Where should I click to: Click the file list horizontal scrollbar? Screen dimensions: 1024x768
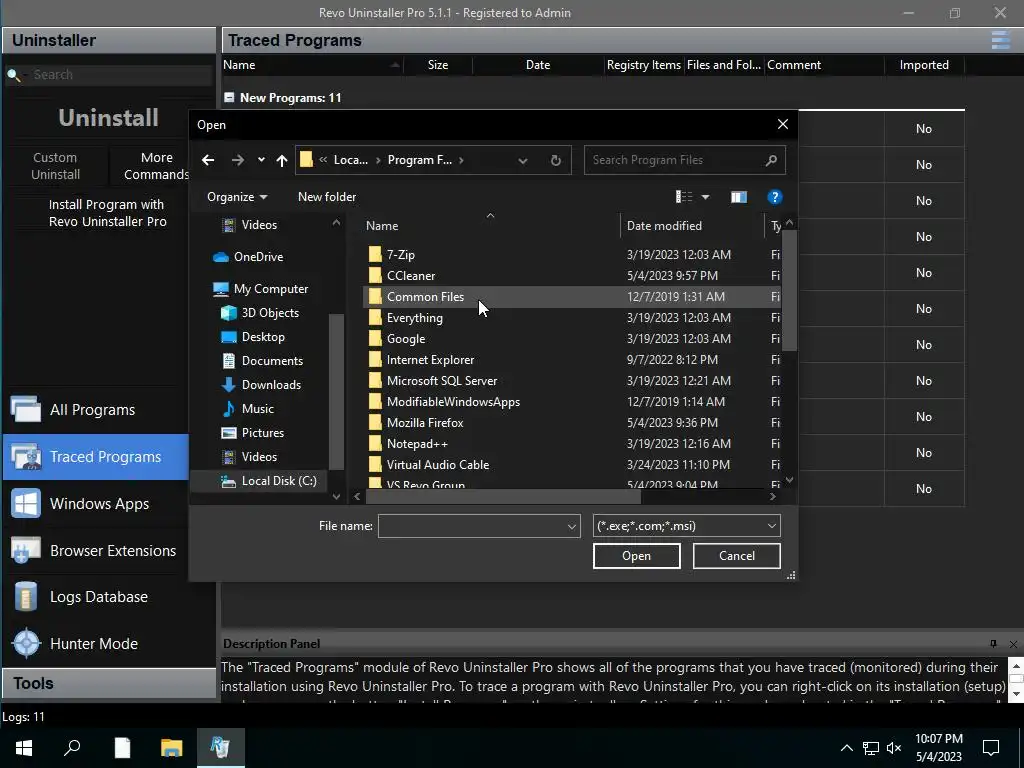[x=503, y=497]
